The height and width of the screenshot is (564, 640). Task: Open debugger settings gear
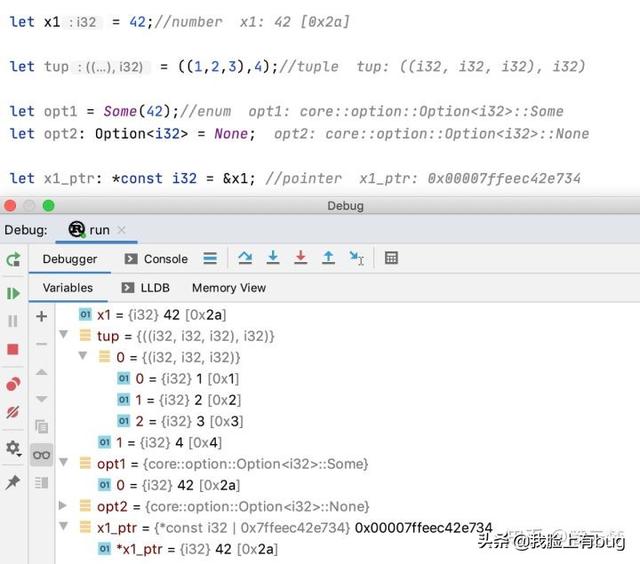13,448
